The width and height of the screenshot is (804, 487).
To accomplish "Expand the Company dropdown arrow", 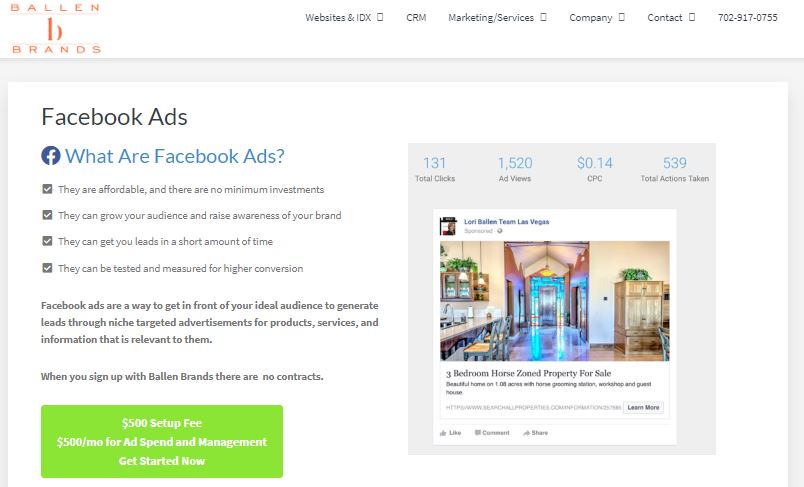I will pyautogui.click(x=621, y=17).
